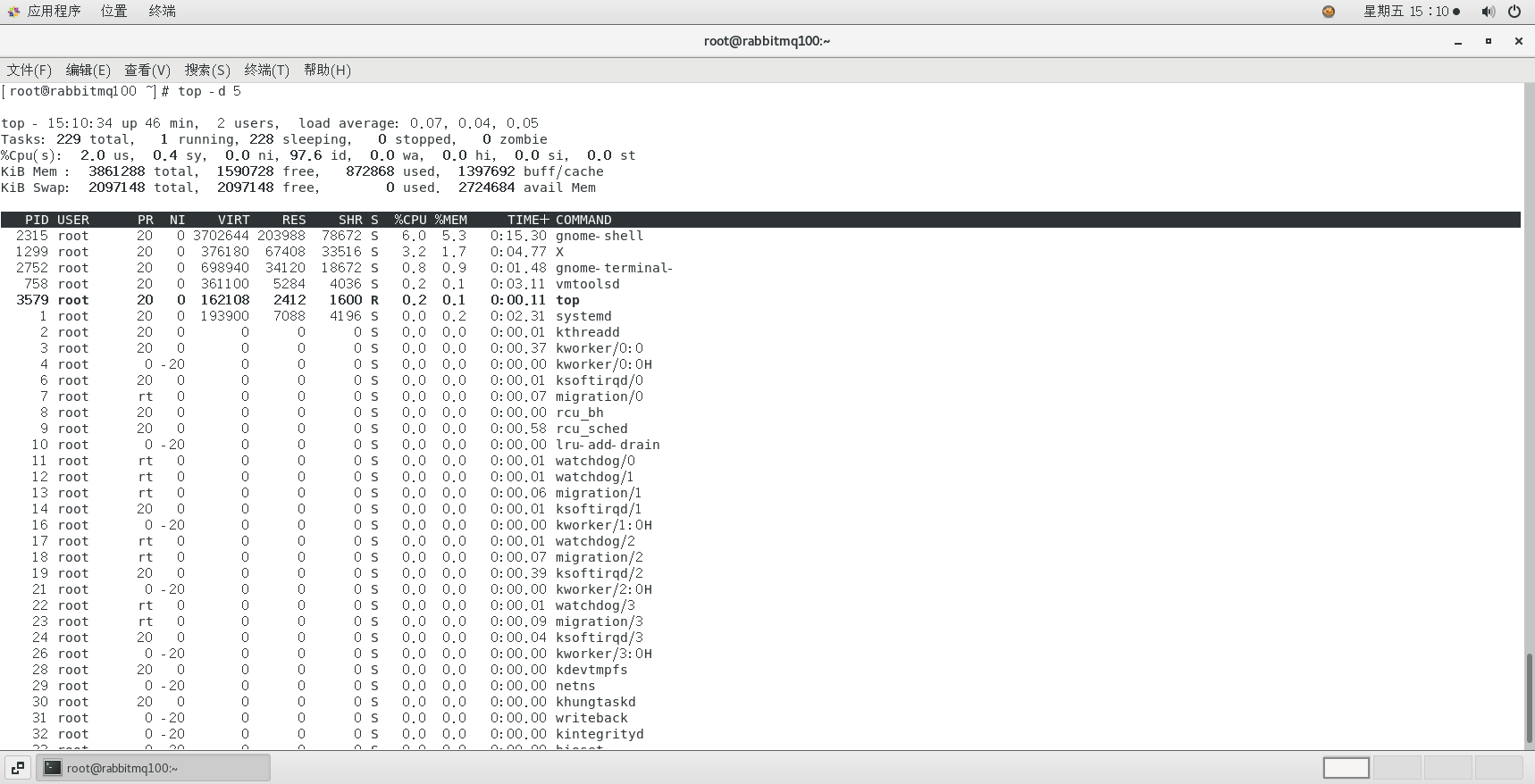The height and width of the screenshot is (784, 1535).
Task: Open the 终端 menu in top panel
Action: coord(163,11)
